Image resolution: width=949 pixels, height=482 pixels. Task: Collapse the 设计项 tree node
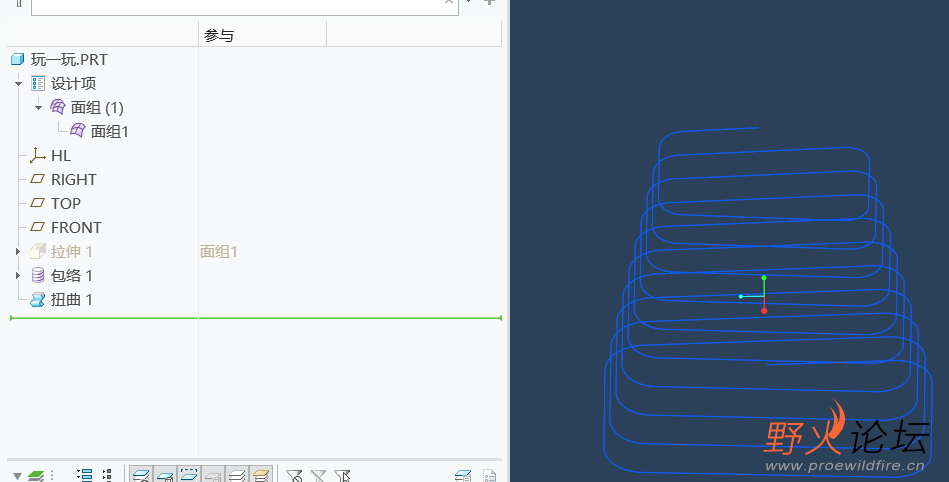coord(19,84)
